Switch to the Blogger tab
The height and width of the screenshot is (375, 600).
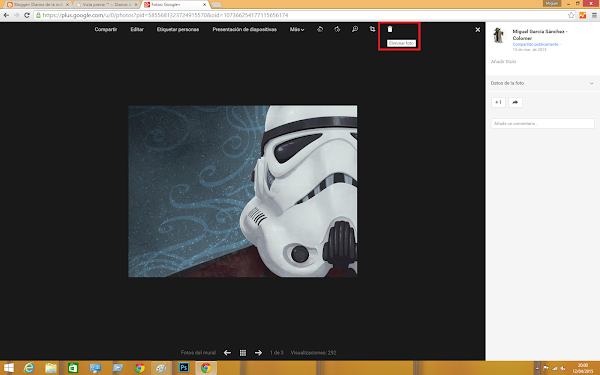click(x=38, y=5)
